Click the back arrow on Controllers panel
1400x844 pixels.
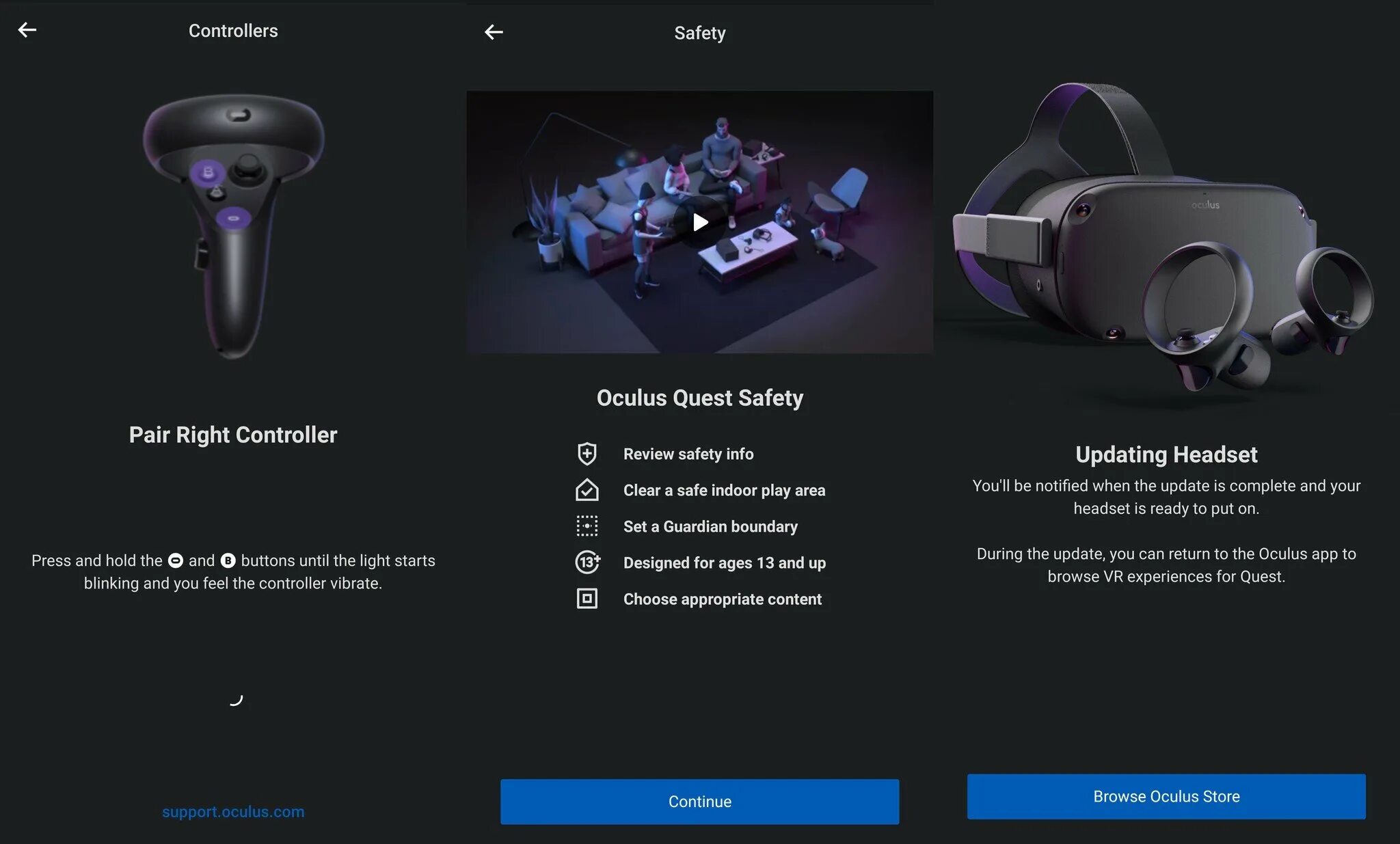pyautogui.click(x=27, y=29)
